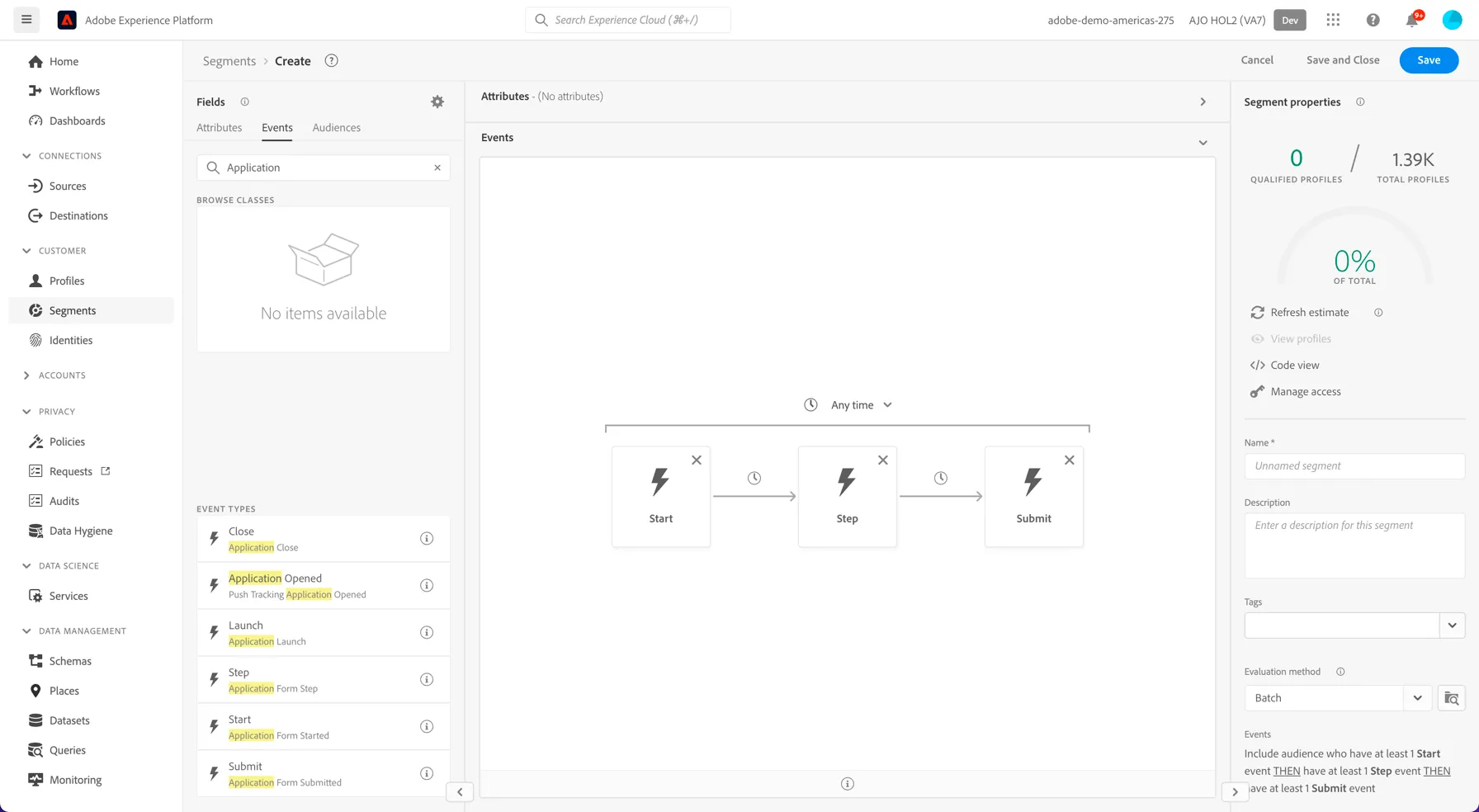Image resolution: width=1479 pixels, height=812 pixels.
Task: Set time constraint between Step and Submit
Action: tap(941, 478)
